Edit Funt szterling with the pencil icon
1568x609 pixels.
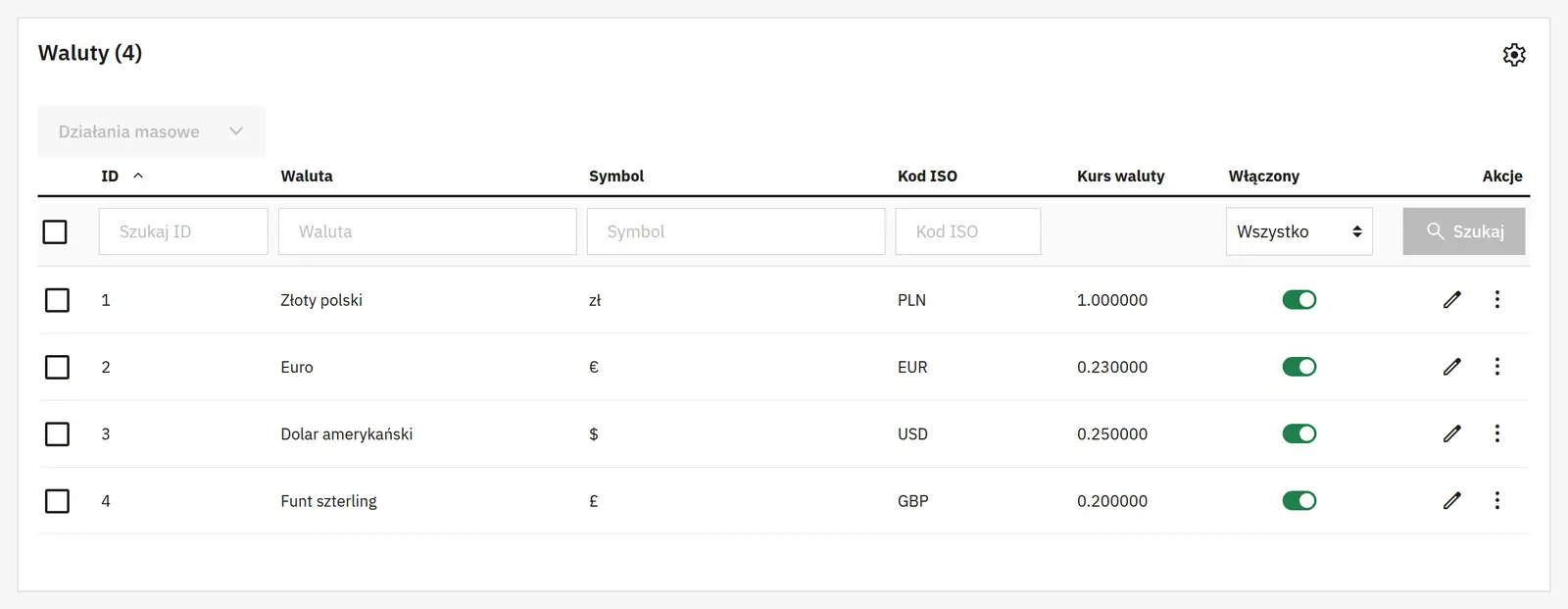[x=1452, y=501]
